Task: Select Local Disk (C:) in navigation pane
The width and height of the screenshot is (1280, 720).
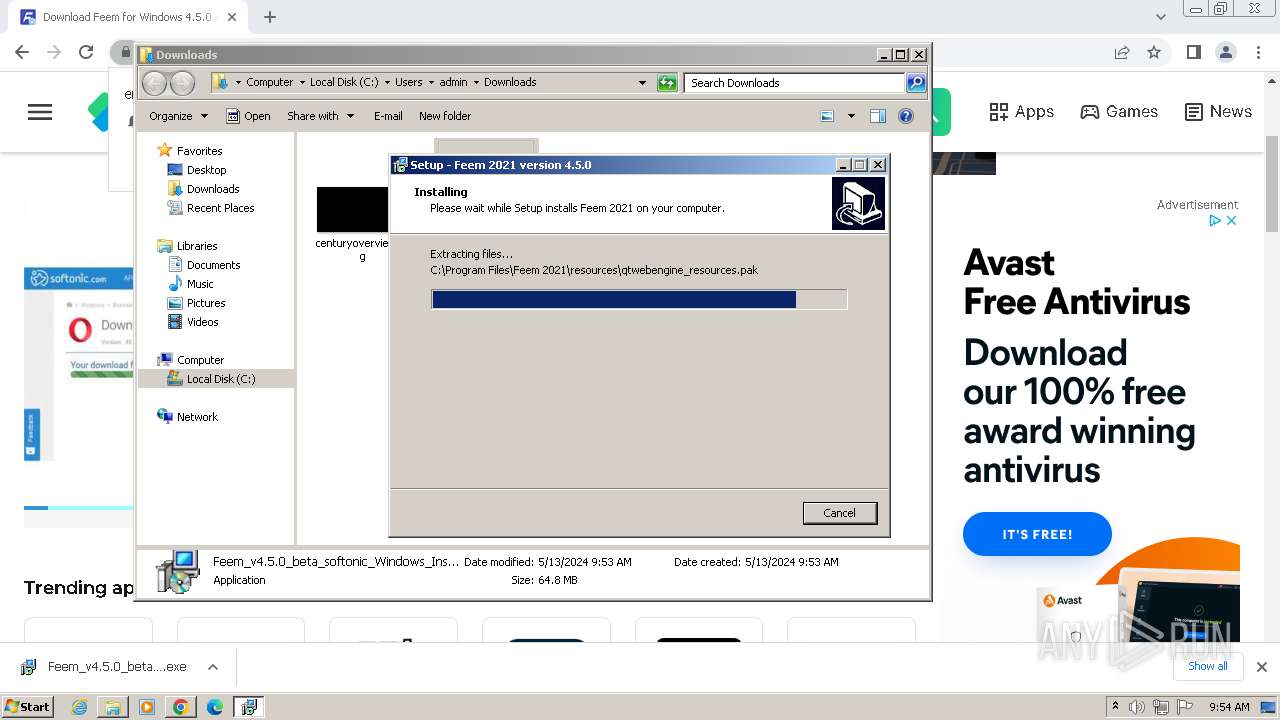Action: tap(220, 379)
